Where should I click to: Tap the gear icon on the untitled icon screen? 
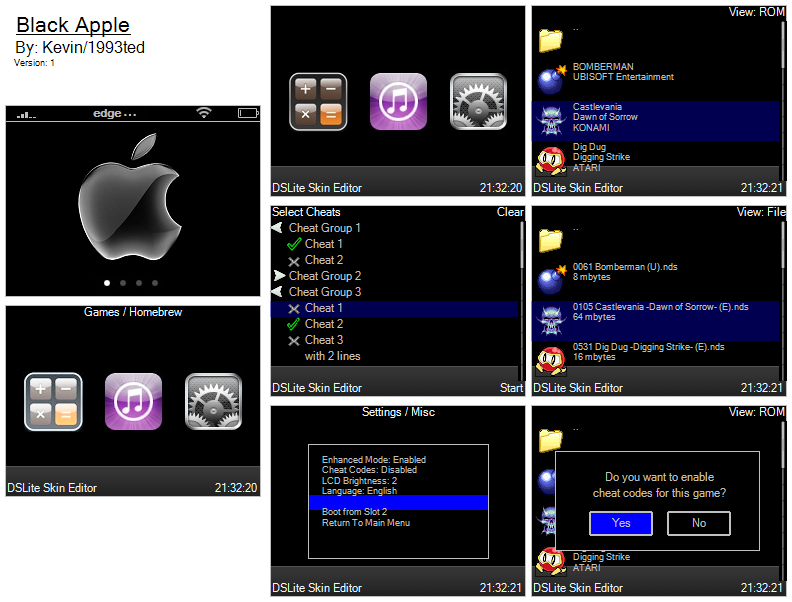(478, 102)
